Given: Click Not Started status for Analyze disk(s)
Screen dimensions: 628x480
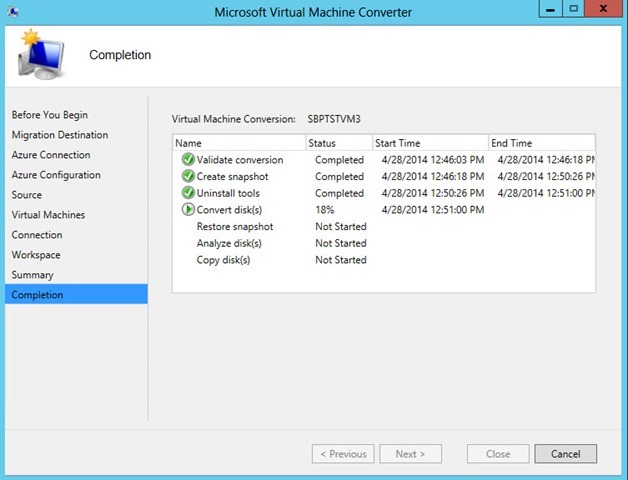Looking at the screenshot, I should tap(341, 243).
